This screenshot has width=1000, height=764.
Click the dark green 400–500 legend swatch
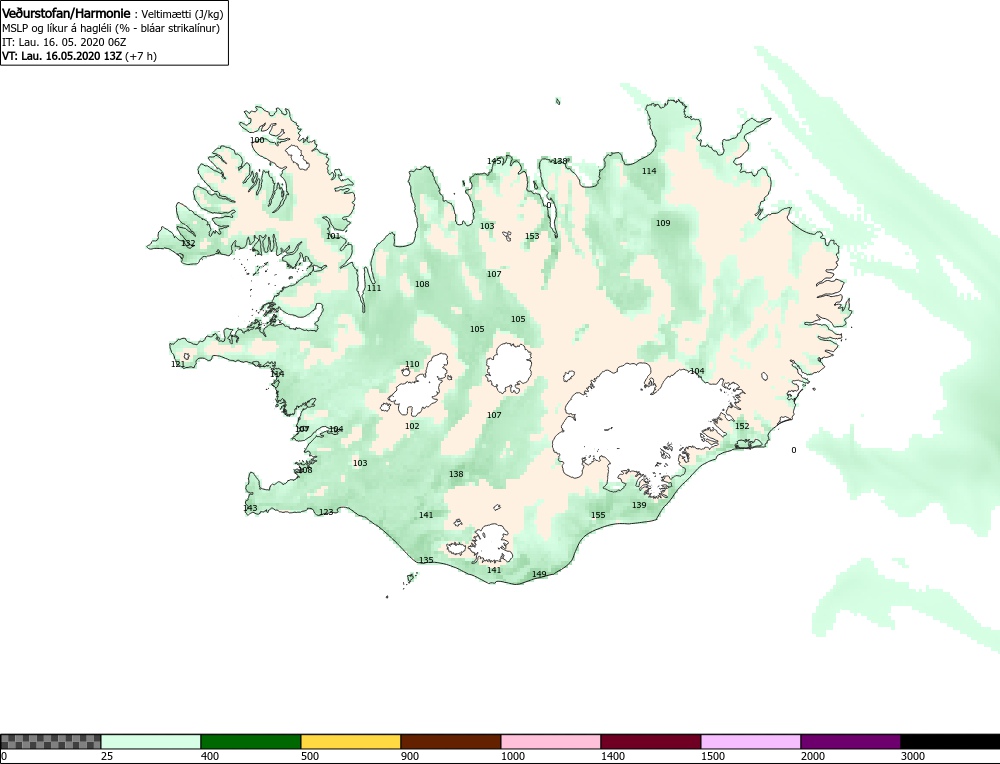(251, 741)
